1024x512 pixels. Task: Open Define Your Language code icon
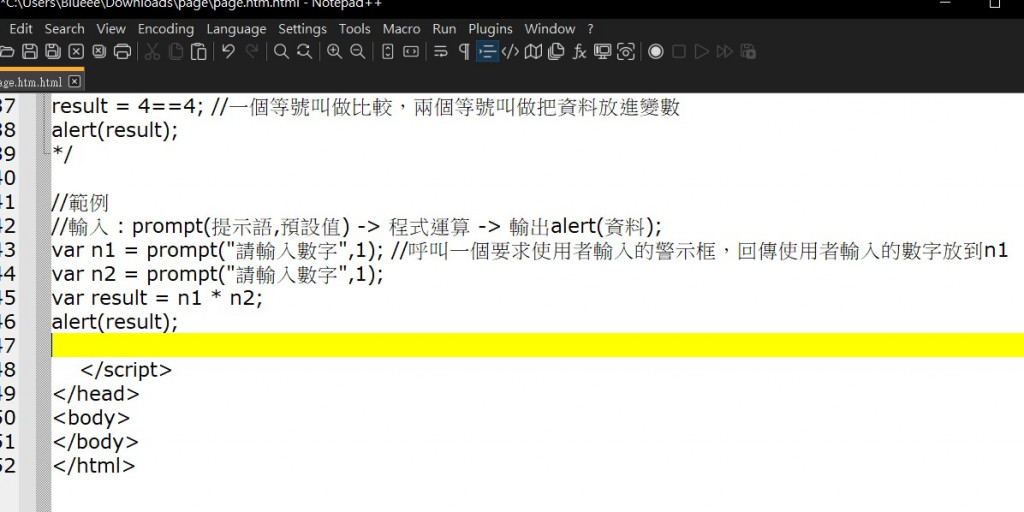pyautogui.click(x=510, y=52)
